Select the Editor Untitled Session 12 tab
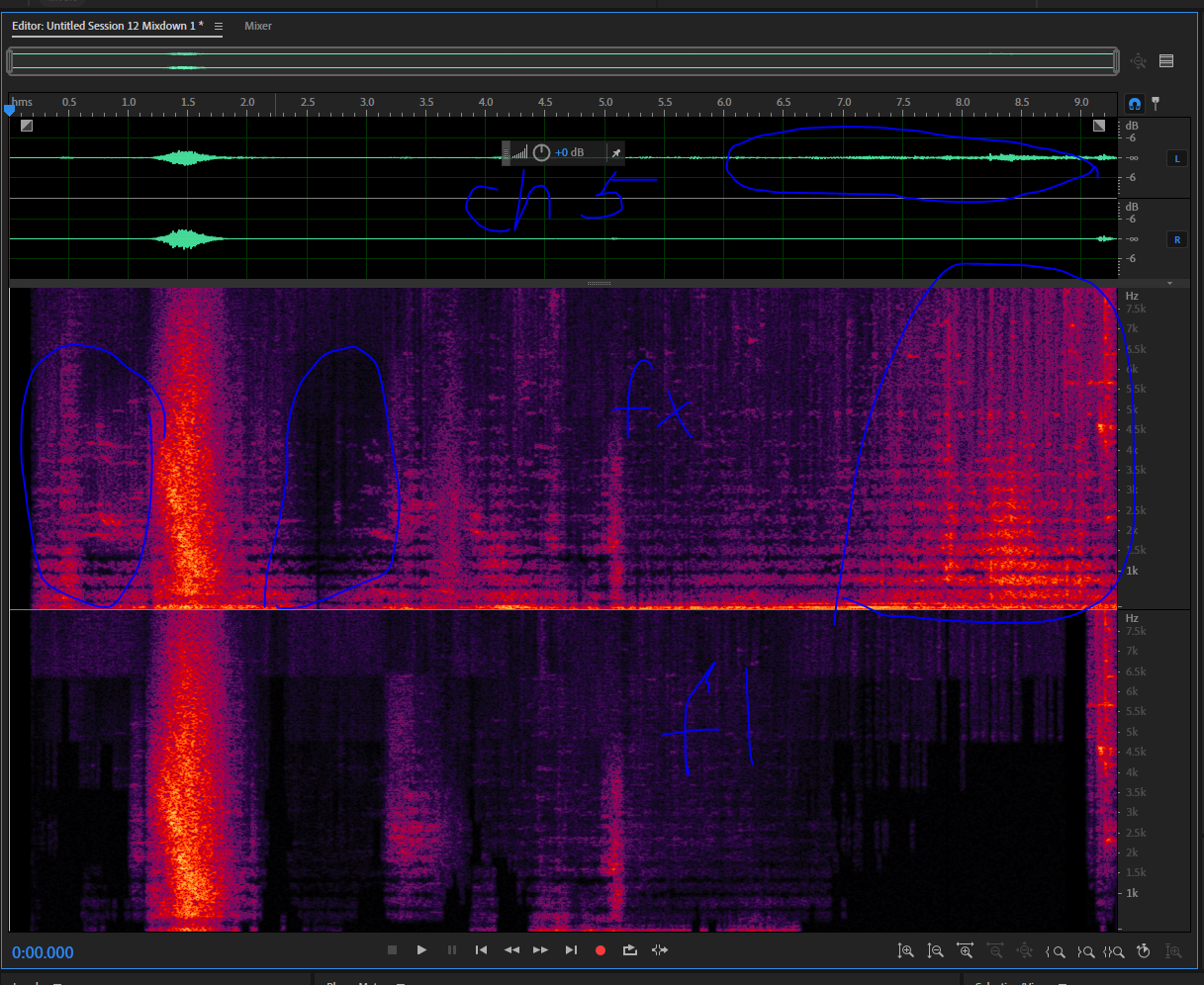The width and height of the screenshot is (1204, 985). coord(108,26)
